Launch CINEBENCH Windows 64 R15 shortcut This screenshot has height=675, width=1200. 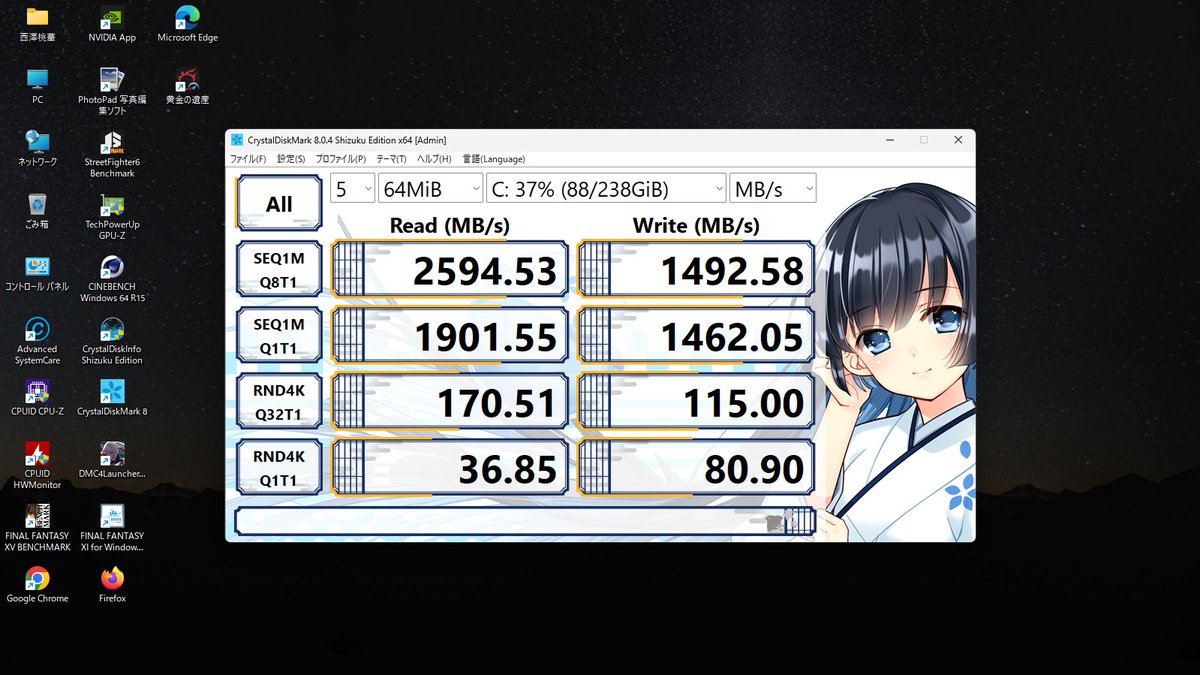pyautogui.click(x=112, y=278)
